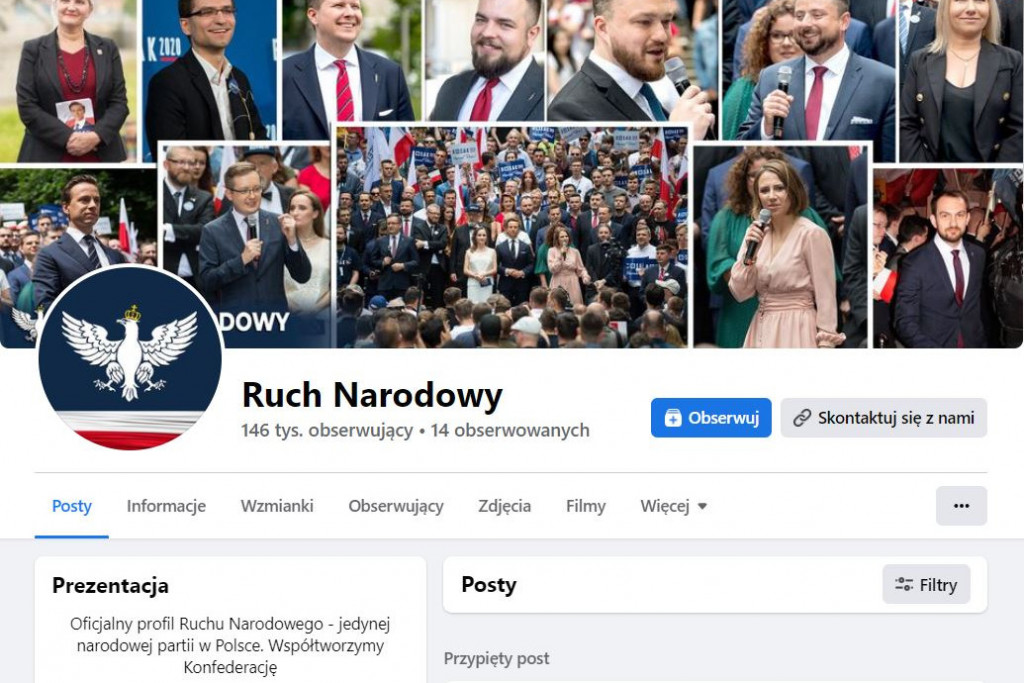Click the 14 obserwowanych link
This screenshot has width=1024, height=683.
tap(510, 430)
